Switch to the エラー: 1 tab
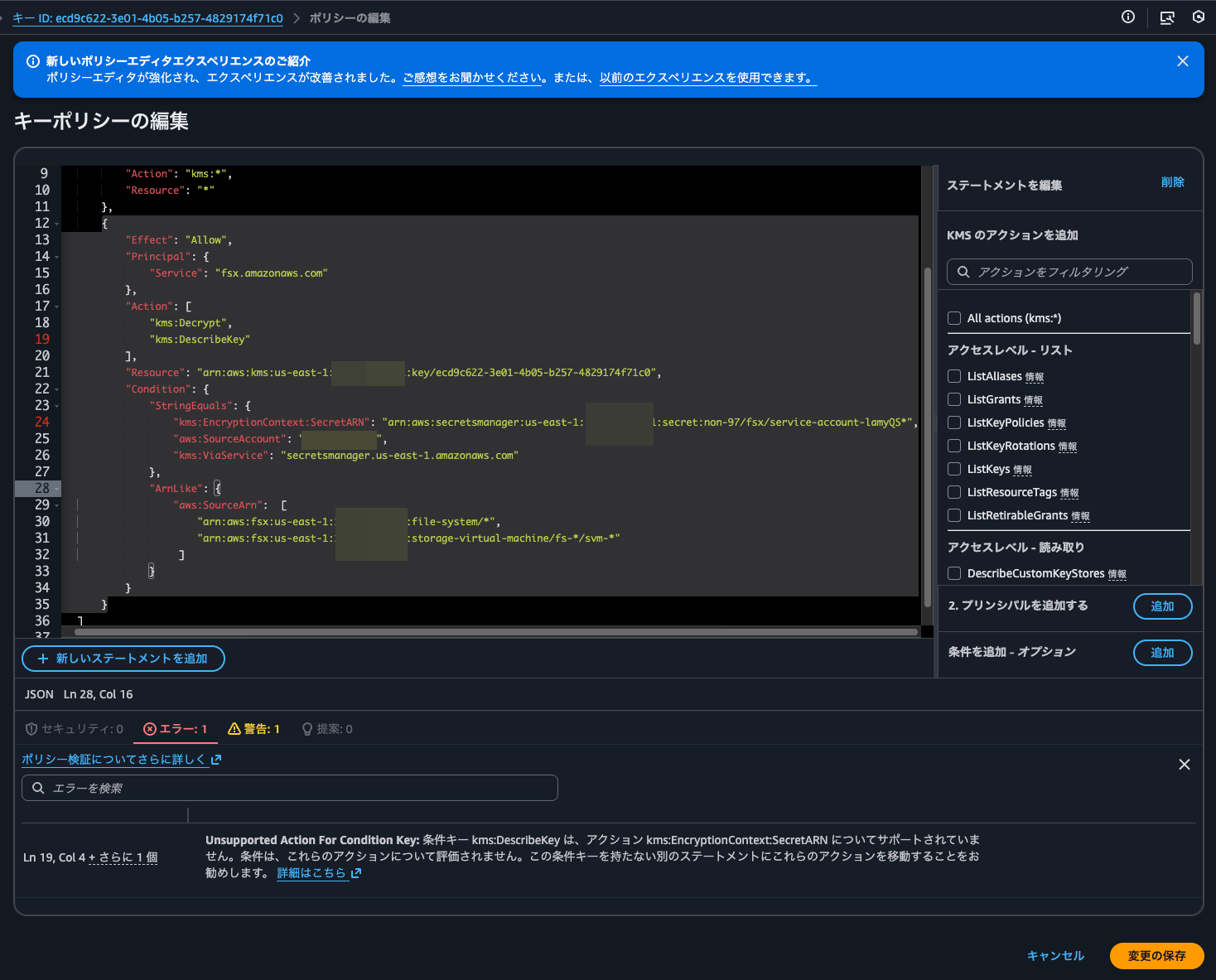 point(176,729)
